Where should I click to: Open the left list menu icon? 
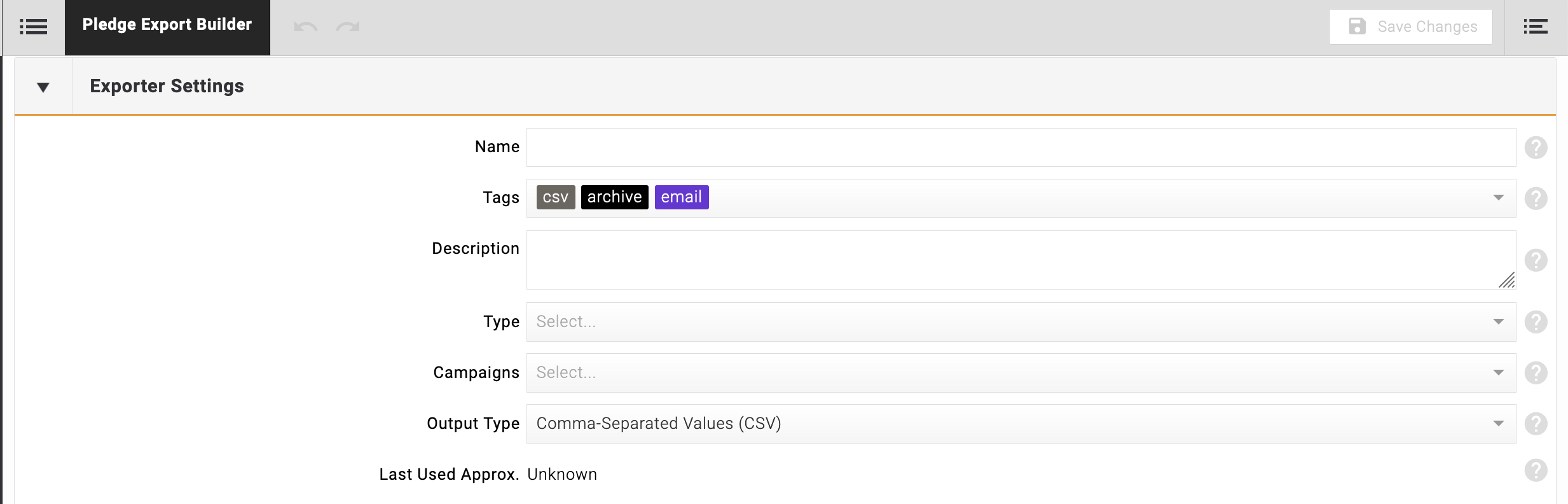click(33, 27)
